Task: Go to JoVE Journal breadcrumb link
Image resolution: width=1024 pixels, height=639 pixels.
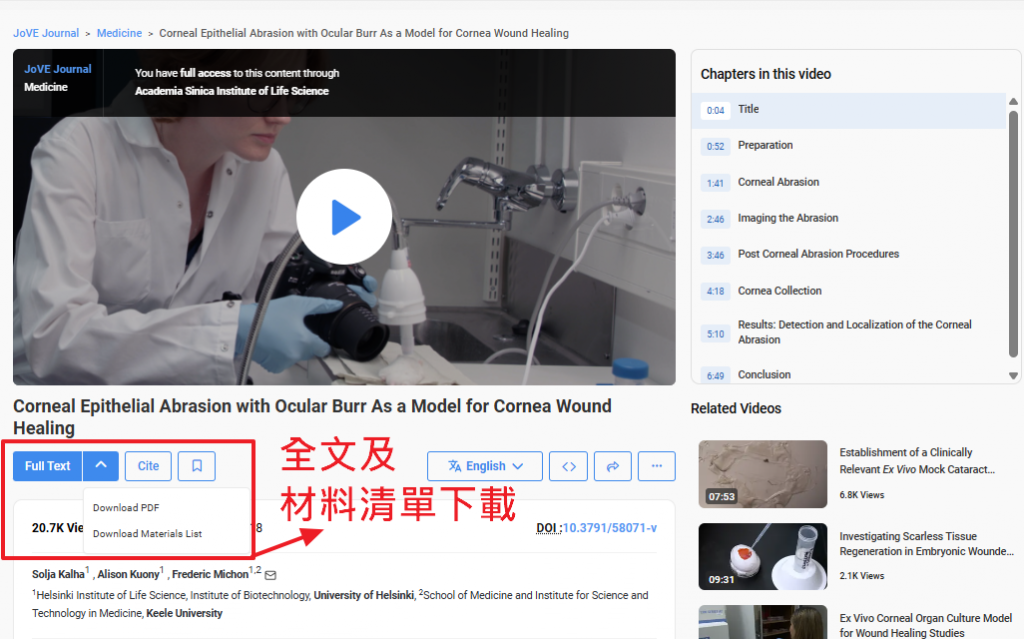Action: (46, 33)
